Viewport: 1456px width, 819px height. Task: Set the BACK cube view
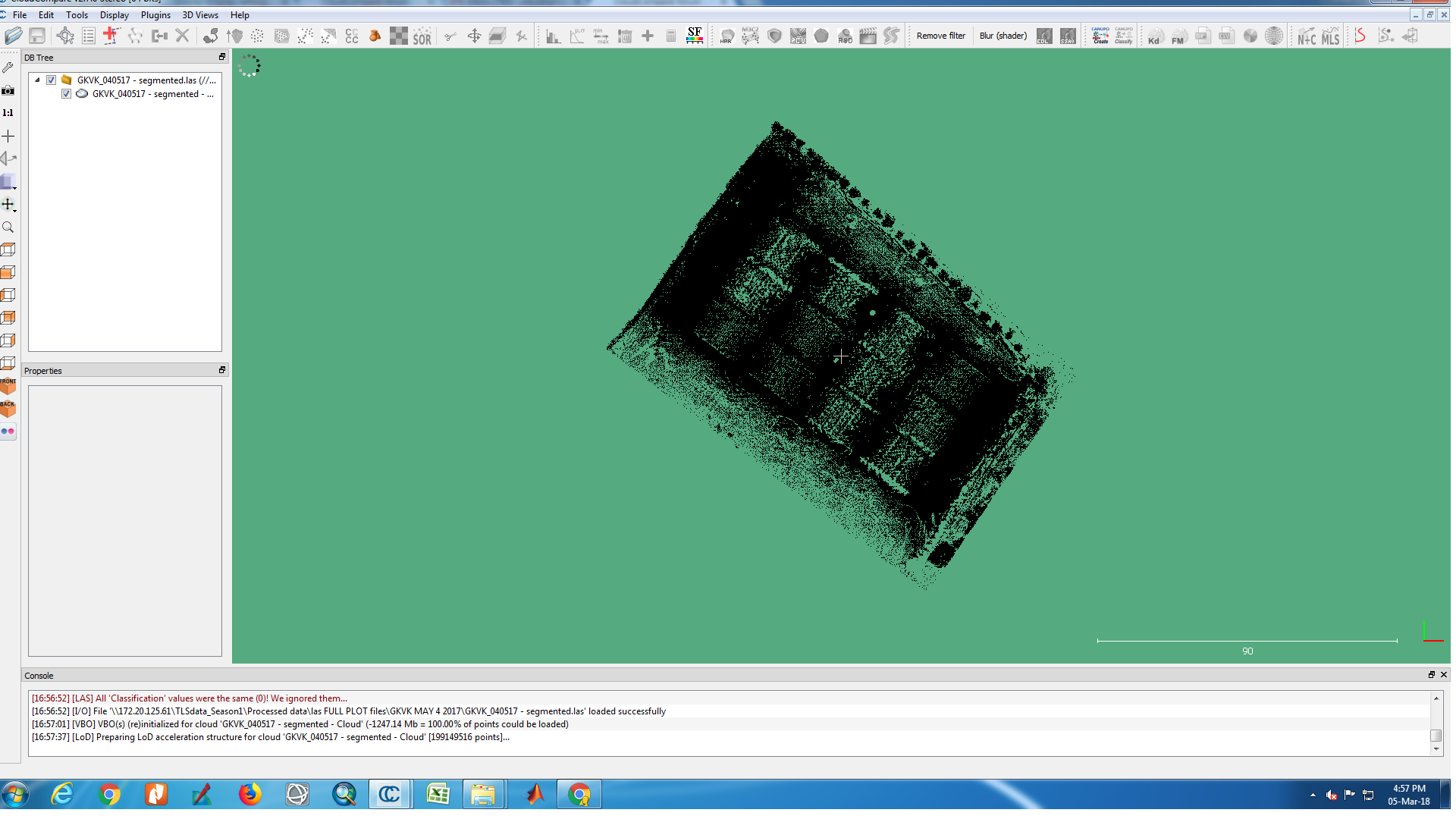point(8,409)
